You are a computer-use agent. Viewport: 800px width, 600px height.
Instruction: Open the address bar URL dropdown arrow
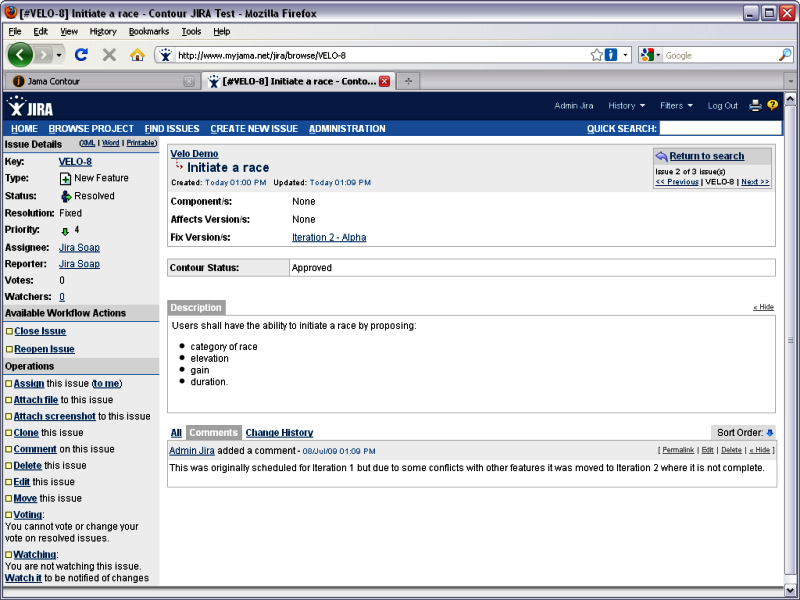[625, 55]
